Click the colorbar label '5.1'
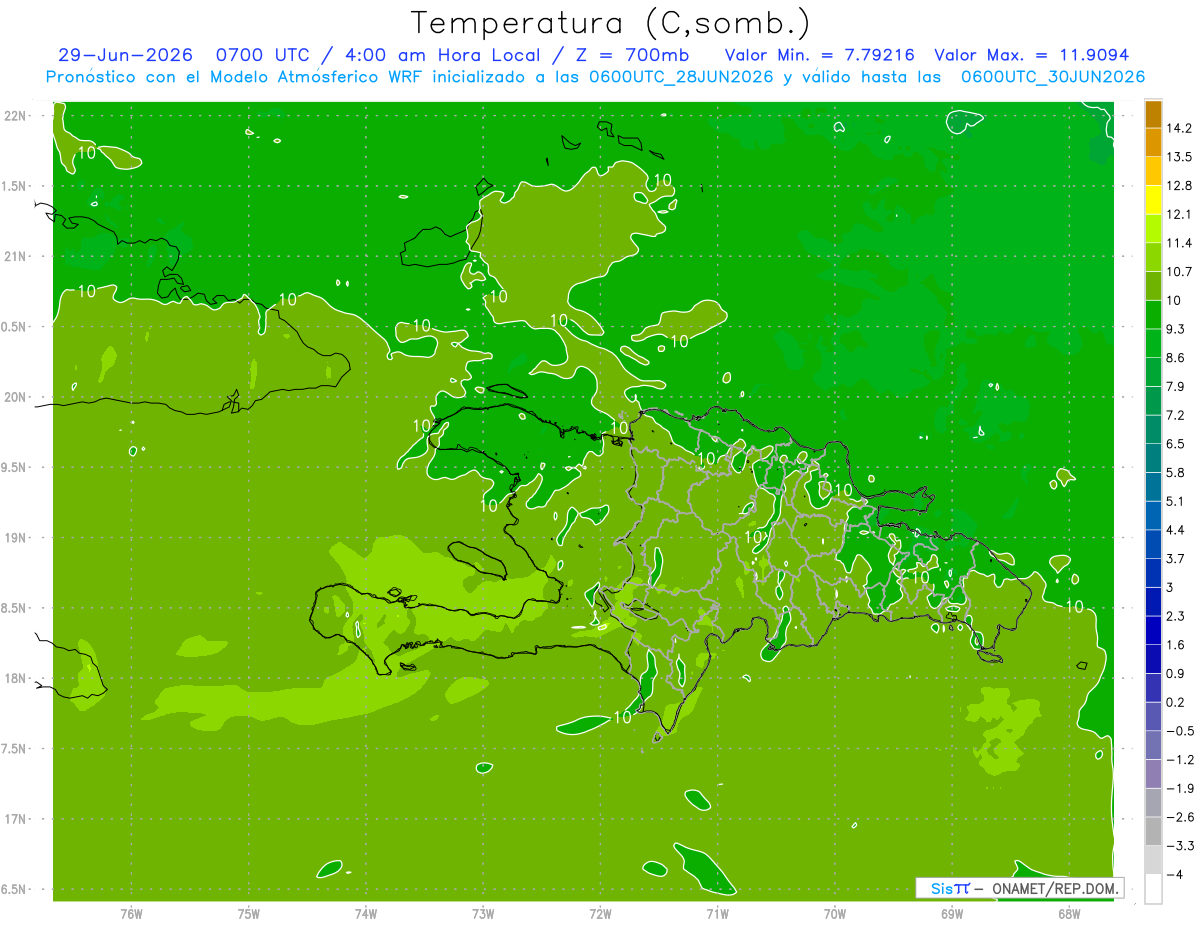Viewport: 1200px width, 927px height. [x=1176, y=501]
